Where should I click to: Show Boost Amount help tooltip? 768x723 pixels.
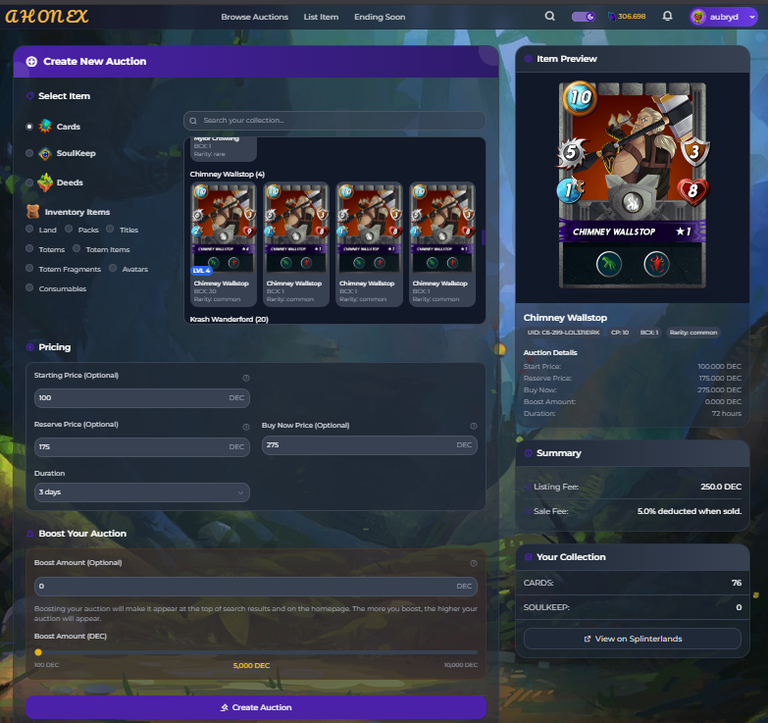click(474, 563)
